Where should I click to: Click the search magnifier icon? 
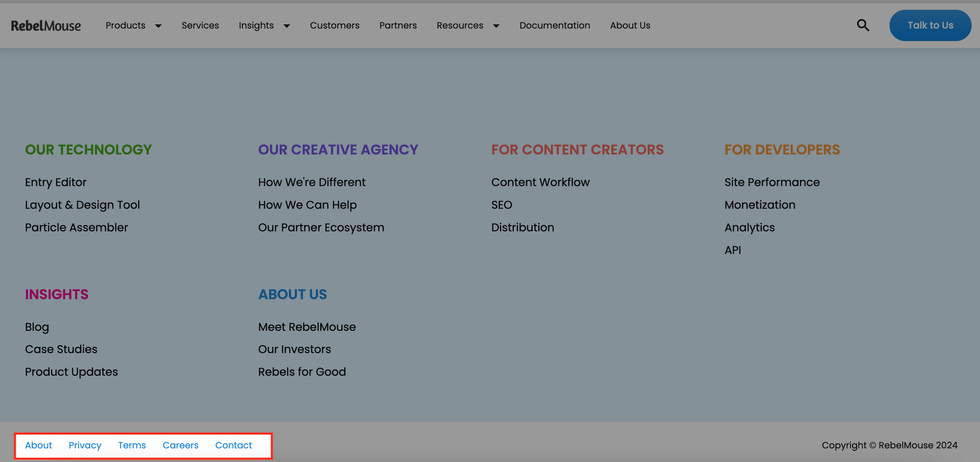tap(862, 25)
